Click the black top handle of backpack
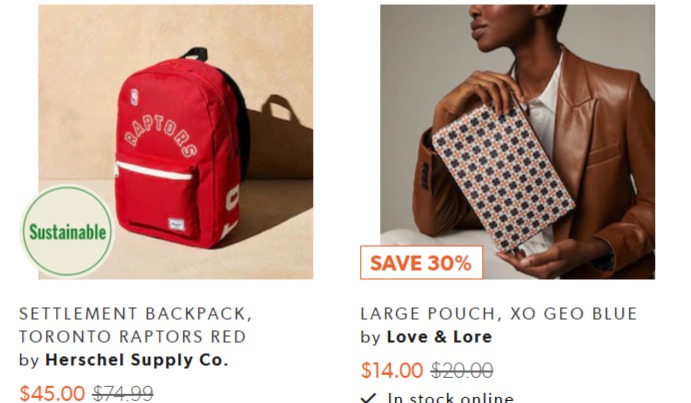691x403 pixels. coord(193,53)
